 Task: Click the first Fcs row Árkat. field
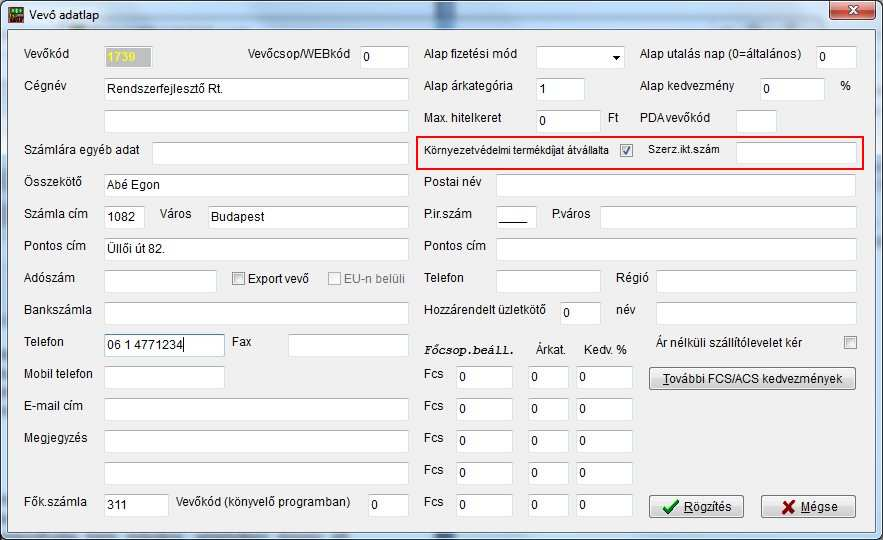tap(548, 377)
